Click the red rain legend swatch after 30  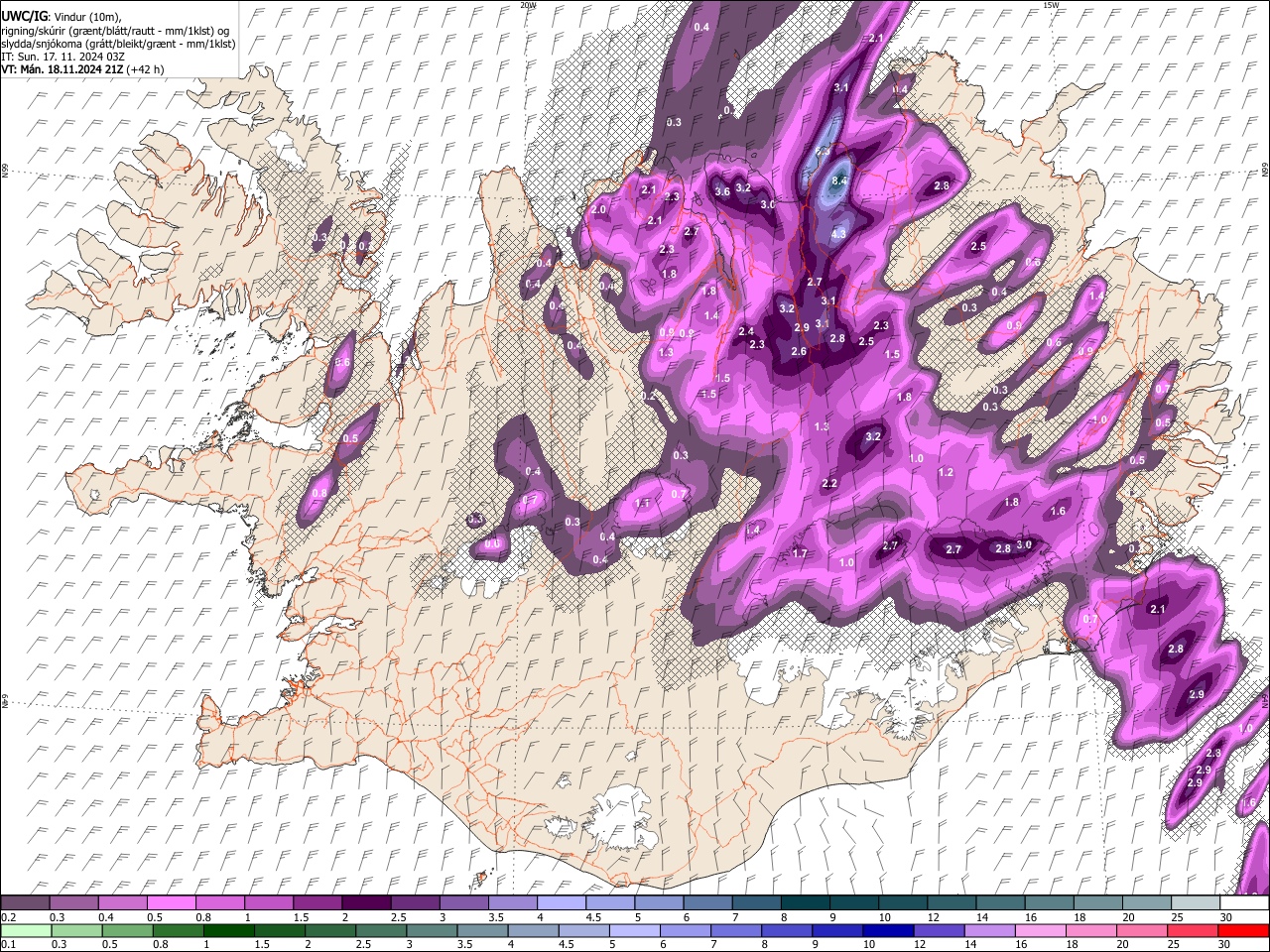point(1242,930)
